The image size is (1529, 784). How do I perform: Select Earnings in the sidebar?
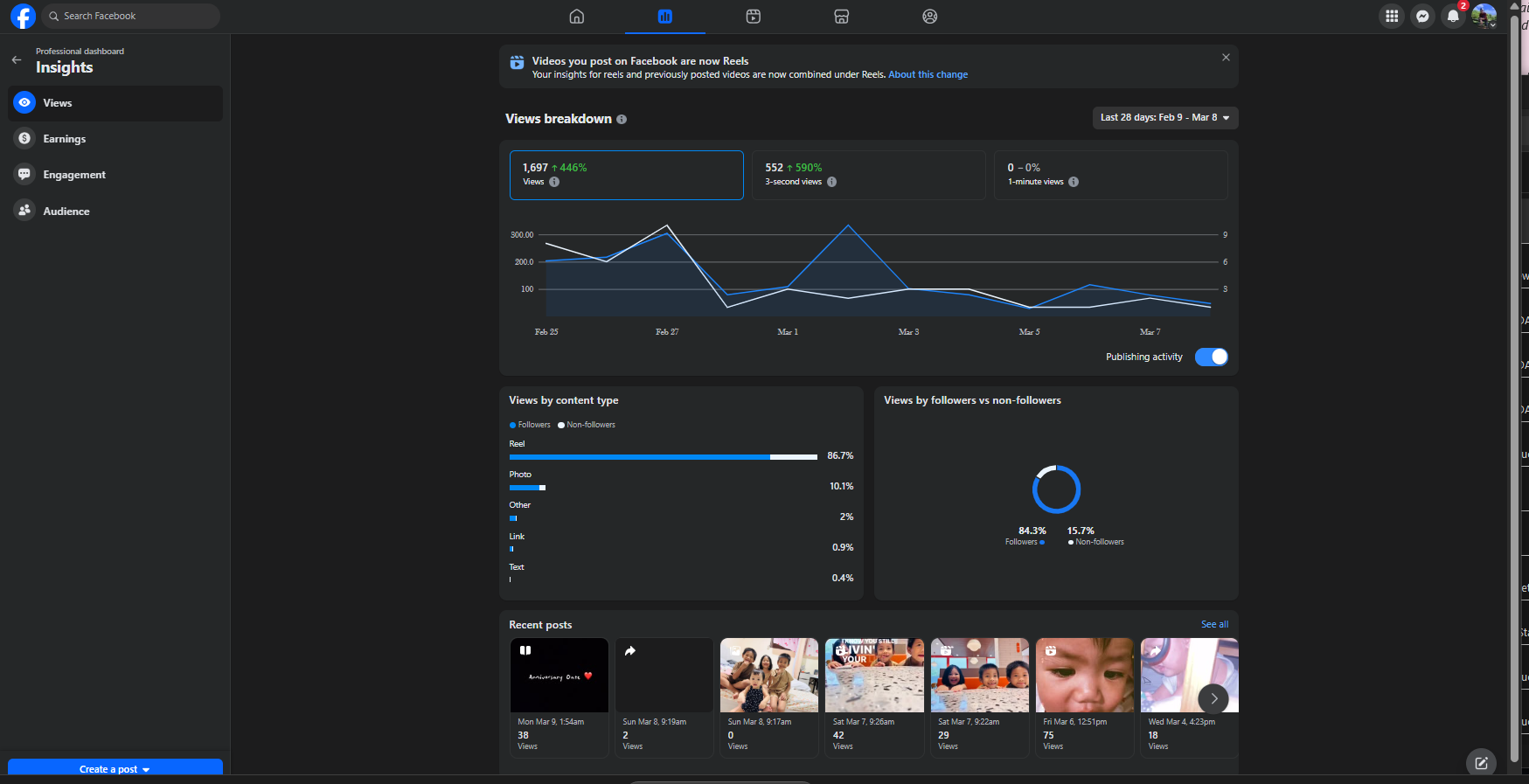coord(65,139)
